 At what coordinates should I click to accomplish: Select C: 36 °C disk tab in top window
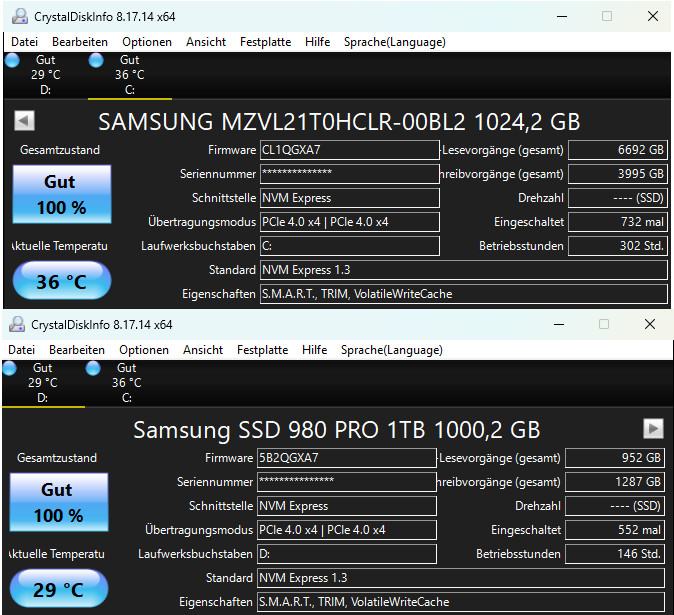[x=130, y=75]
